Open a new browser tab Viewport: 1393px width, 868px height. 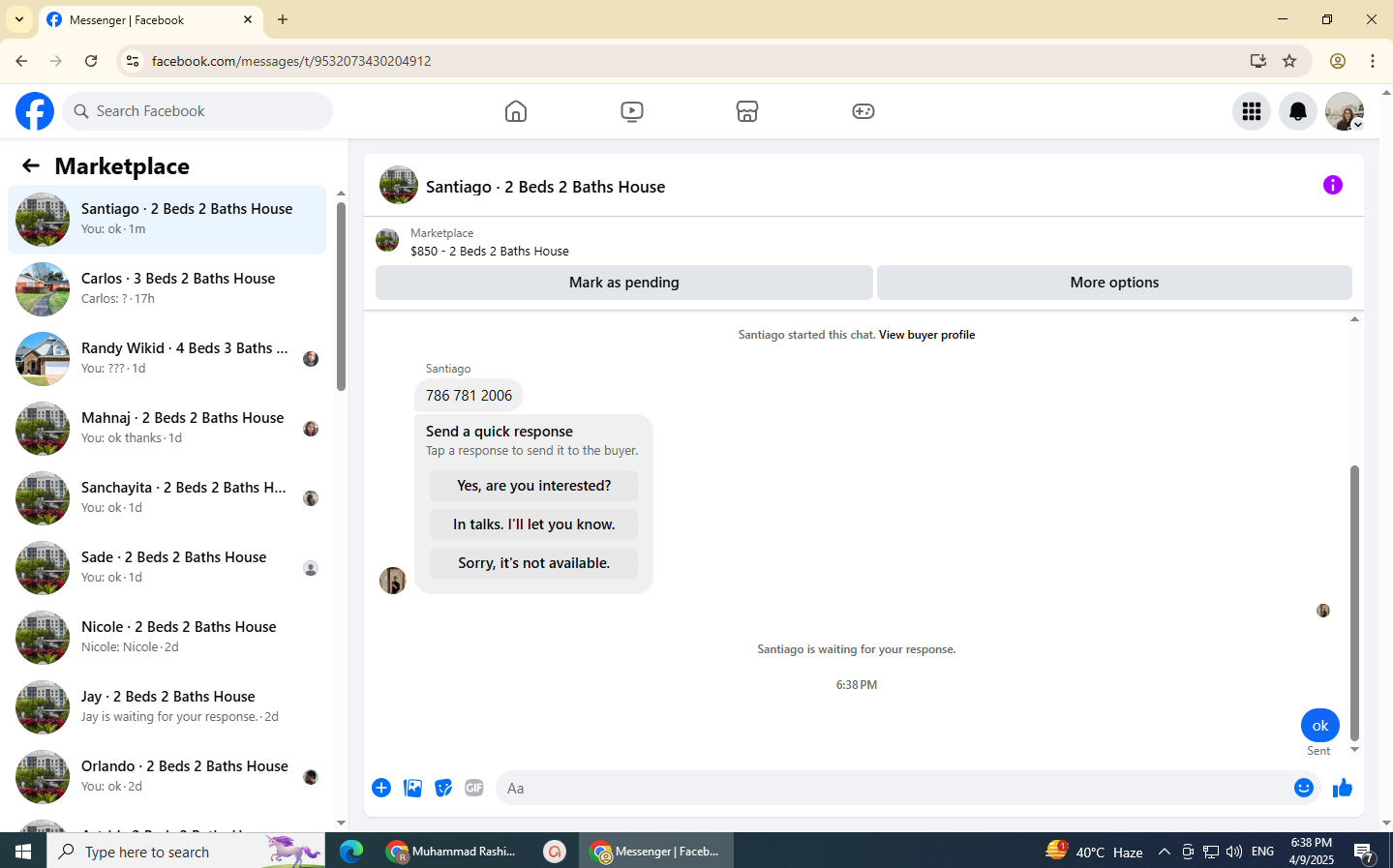(283, 19)
